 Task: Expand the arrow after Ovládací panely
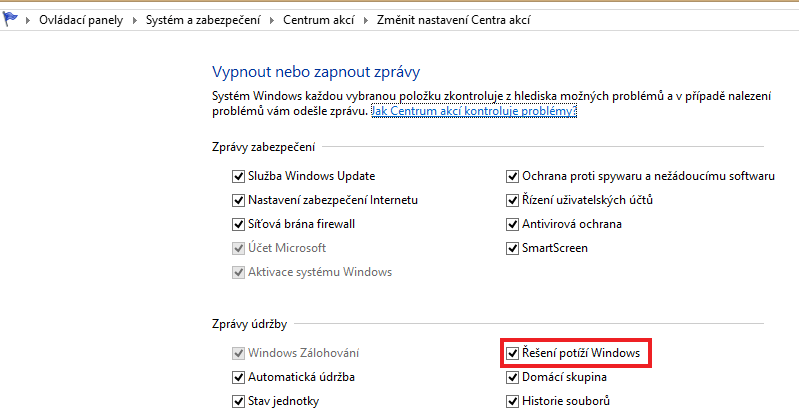tap(133, 20)
